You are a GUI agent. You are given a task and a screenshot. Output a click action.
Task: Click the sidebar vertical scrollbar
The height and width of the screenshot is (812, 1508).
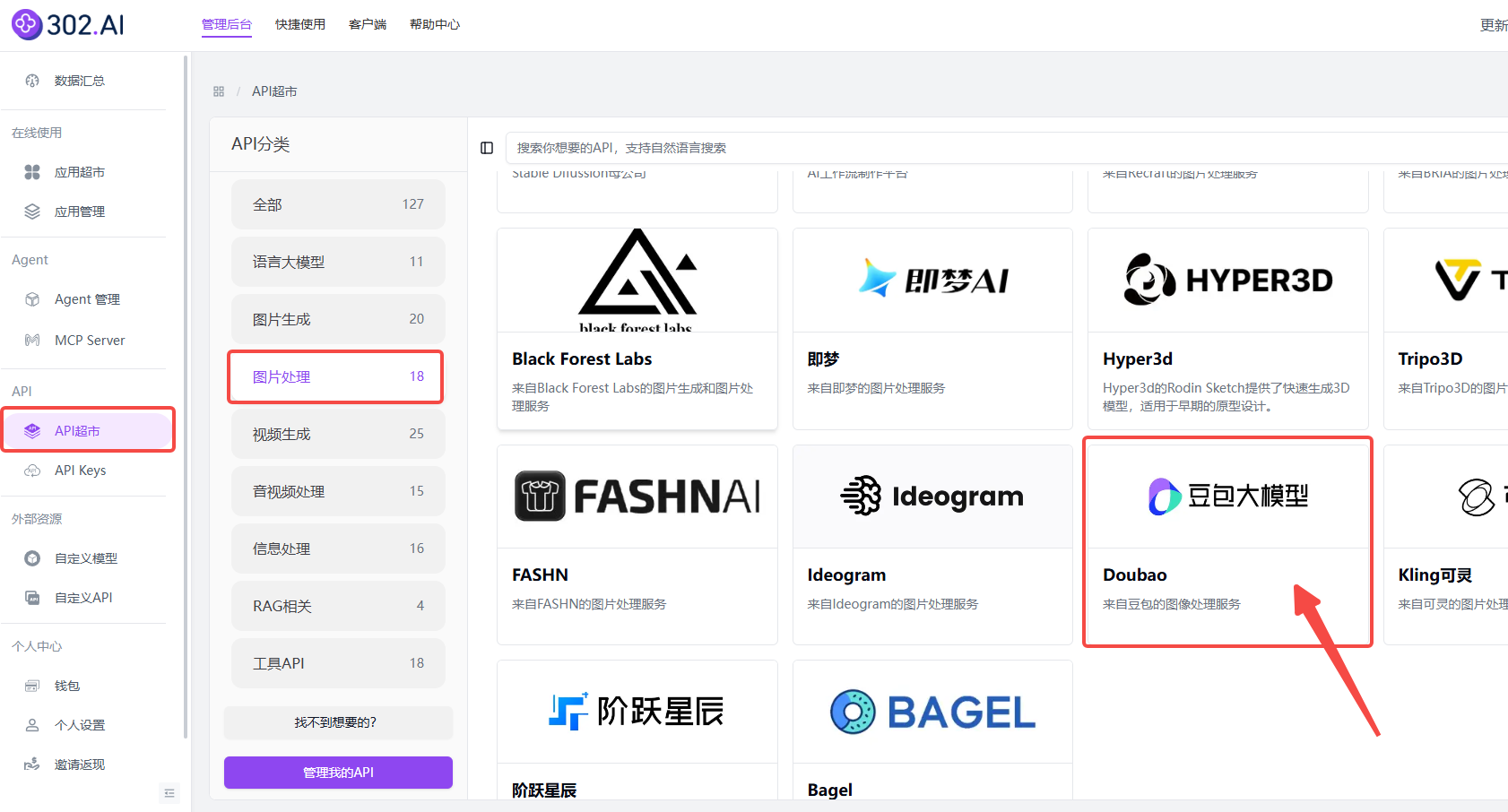pyautogui.click(x=186, y=396)
